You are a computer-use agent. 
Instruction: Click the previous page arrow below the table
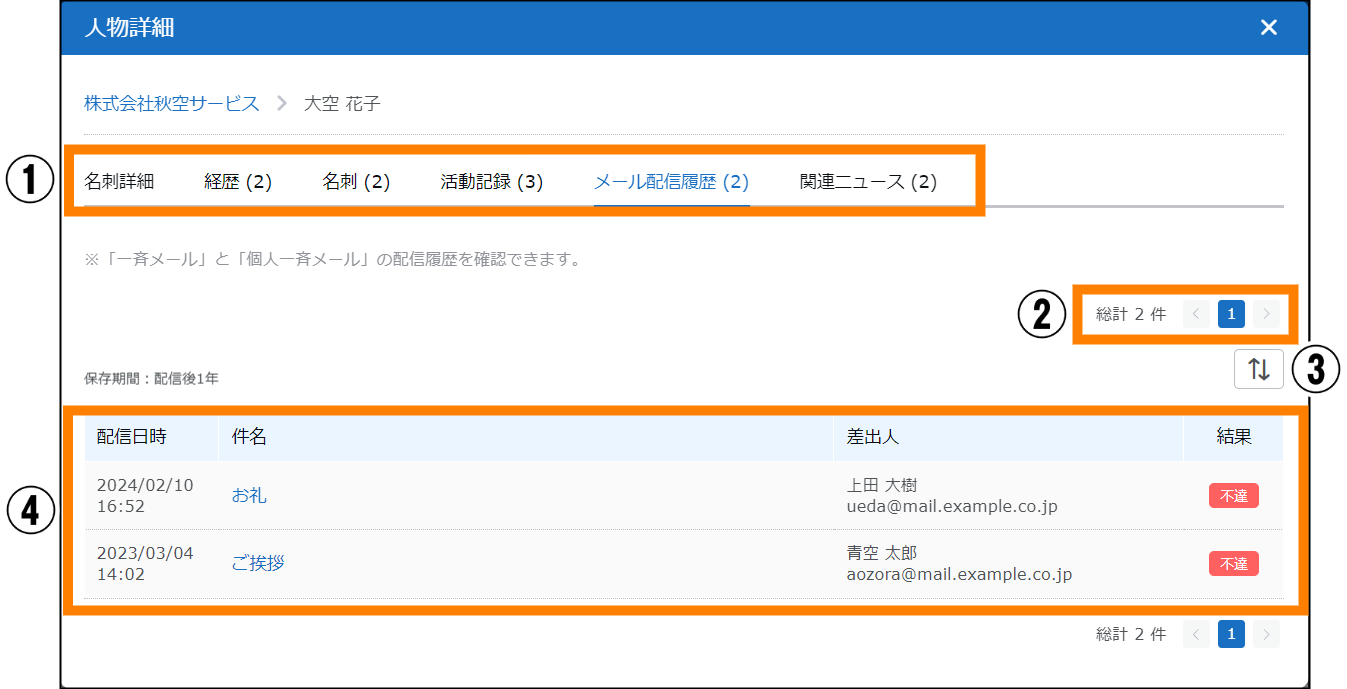click(x=1196, y=634)
